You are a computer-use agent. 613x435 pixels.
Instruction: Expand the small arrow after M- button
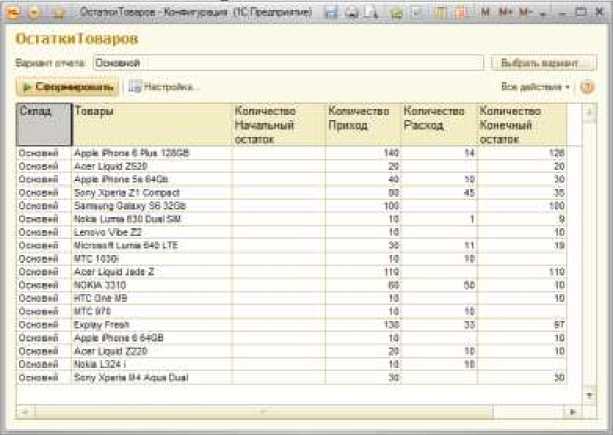coord(543,14)
